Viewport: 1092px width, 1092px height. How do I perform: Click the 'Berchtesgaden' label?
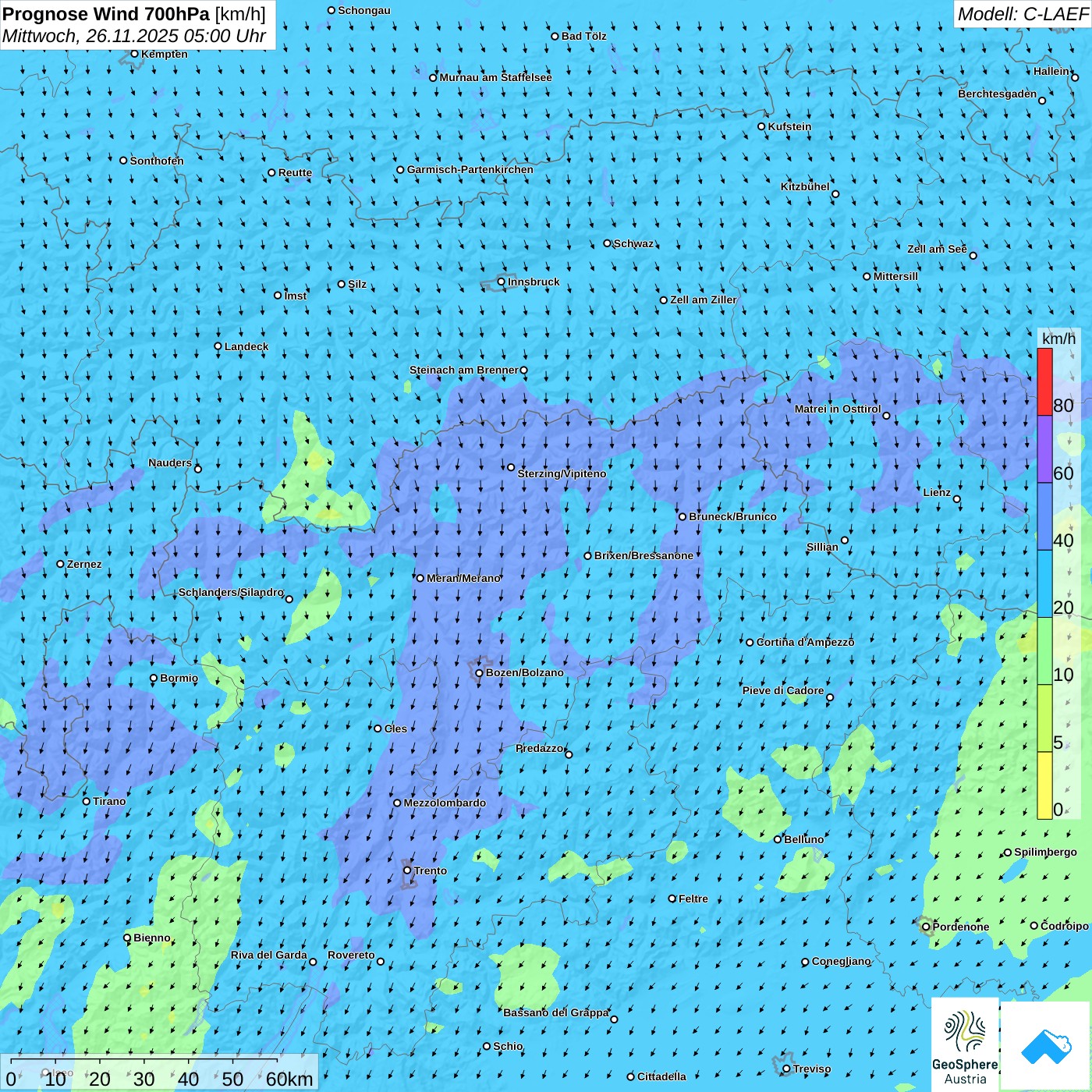point(998,94)
